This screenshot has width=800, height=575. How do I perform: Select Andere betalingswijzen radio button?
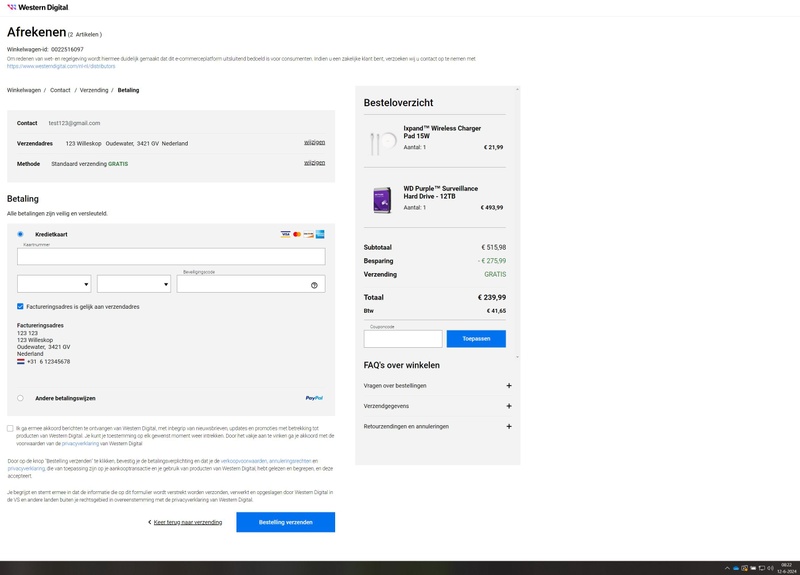20,398
